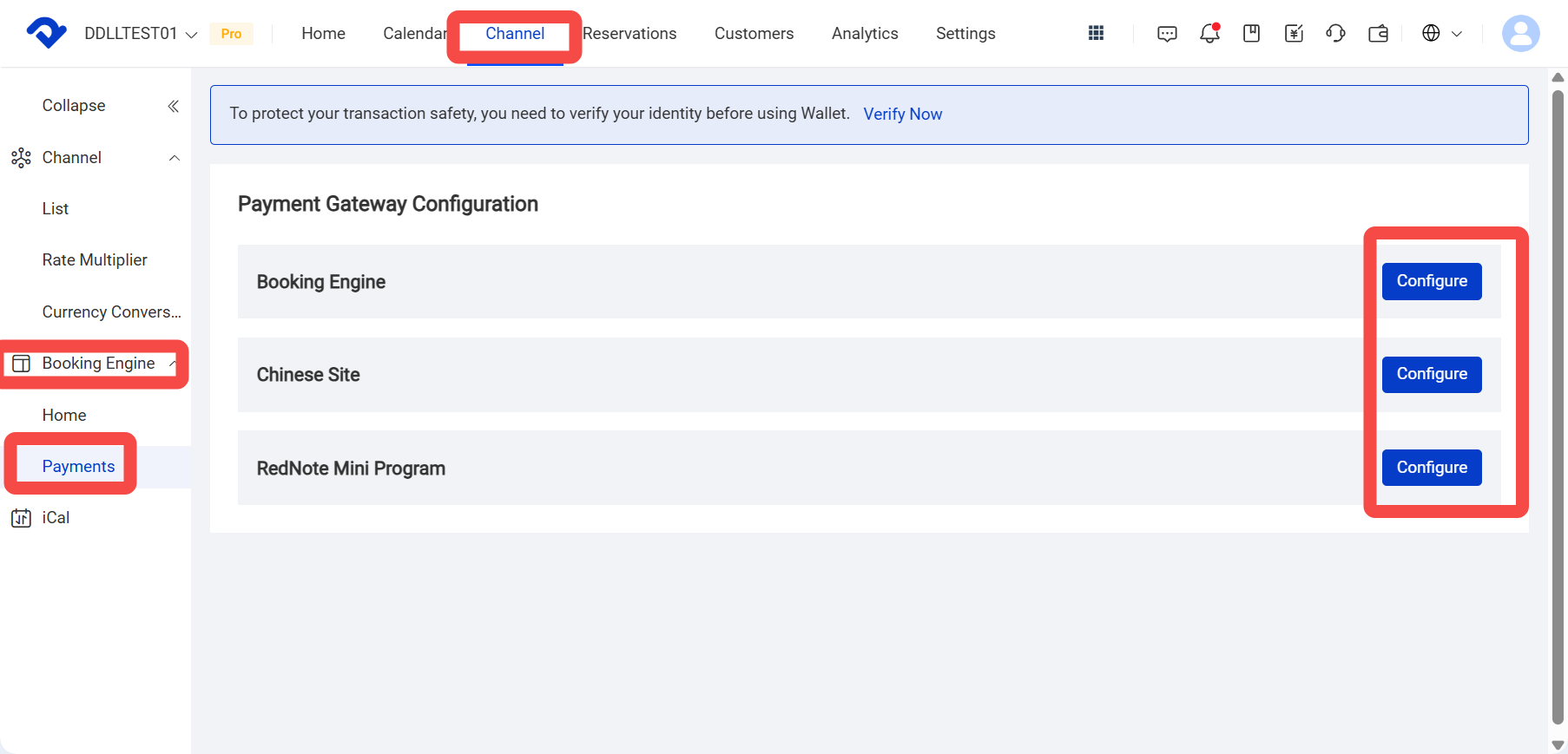Open the Customers top tab
The width and height of the screenshot is (1568, 754).
tap(754, 33)
